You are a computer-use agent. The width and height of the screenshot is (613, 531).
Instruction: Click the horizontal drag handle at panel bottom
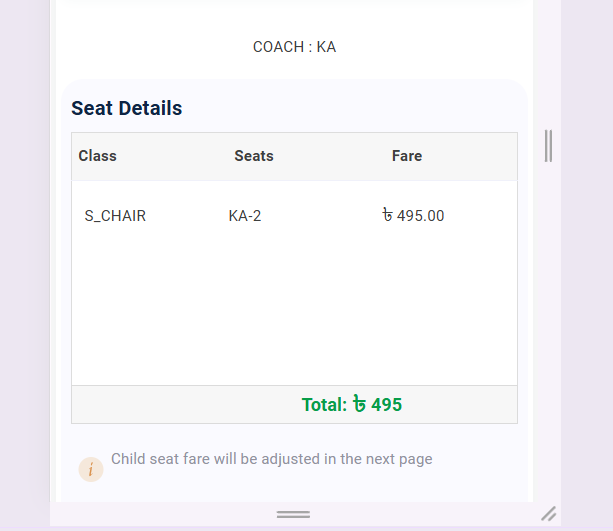(x=293, y=514)
